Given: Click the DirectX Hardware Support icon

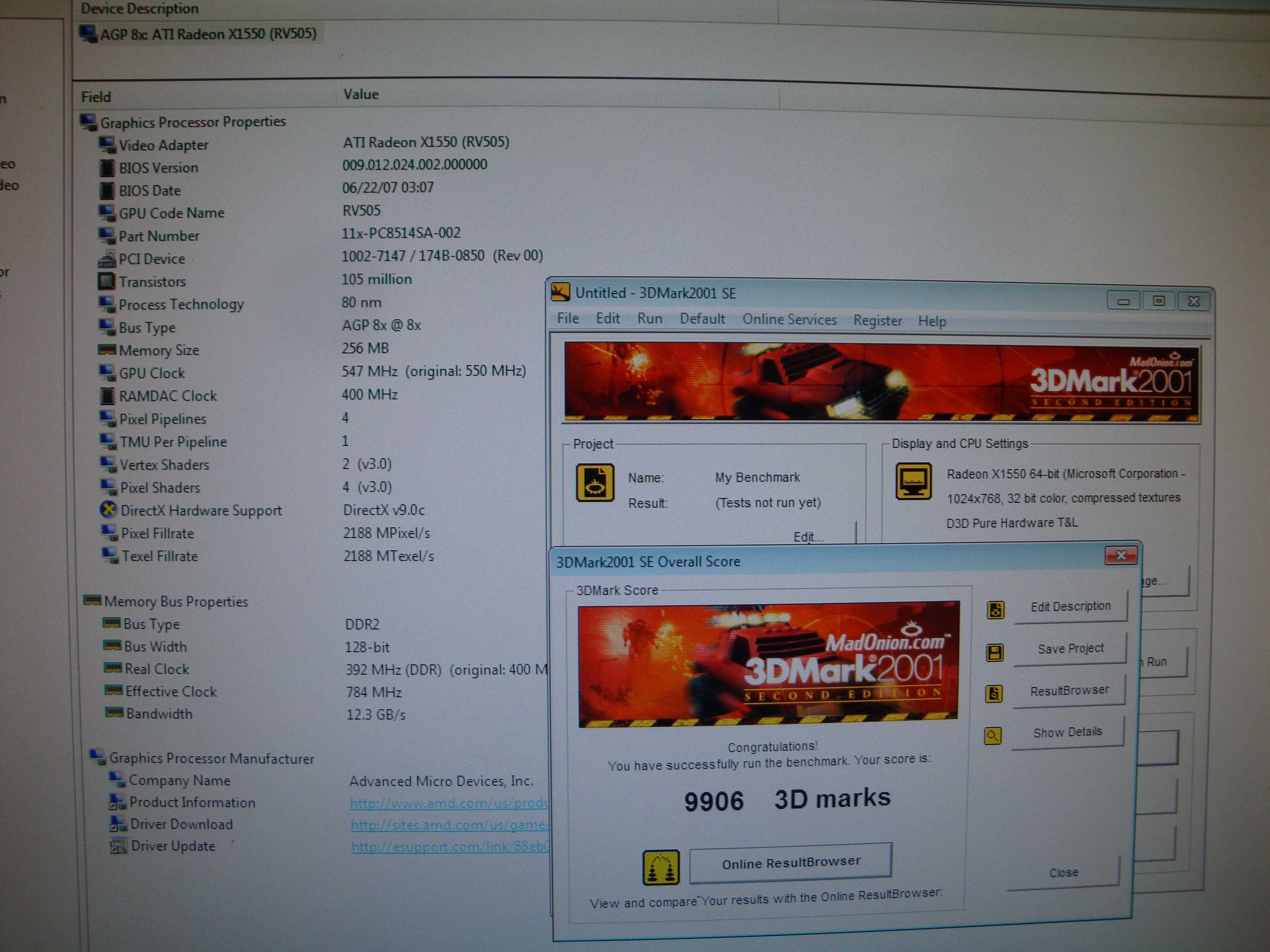Looking at the screenshot, I should coord(108,509).
